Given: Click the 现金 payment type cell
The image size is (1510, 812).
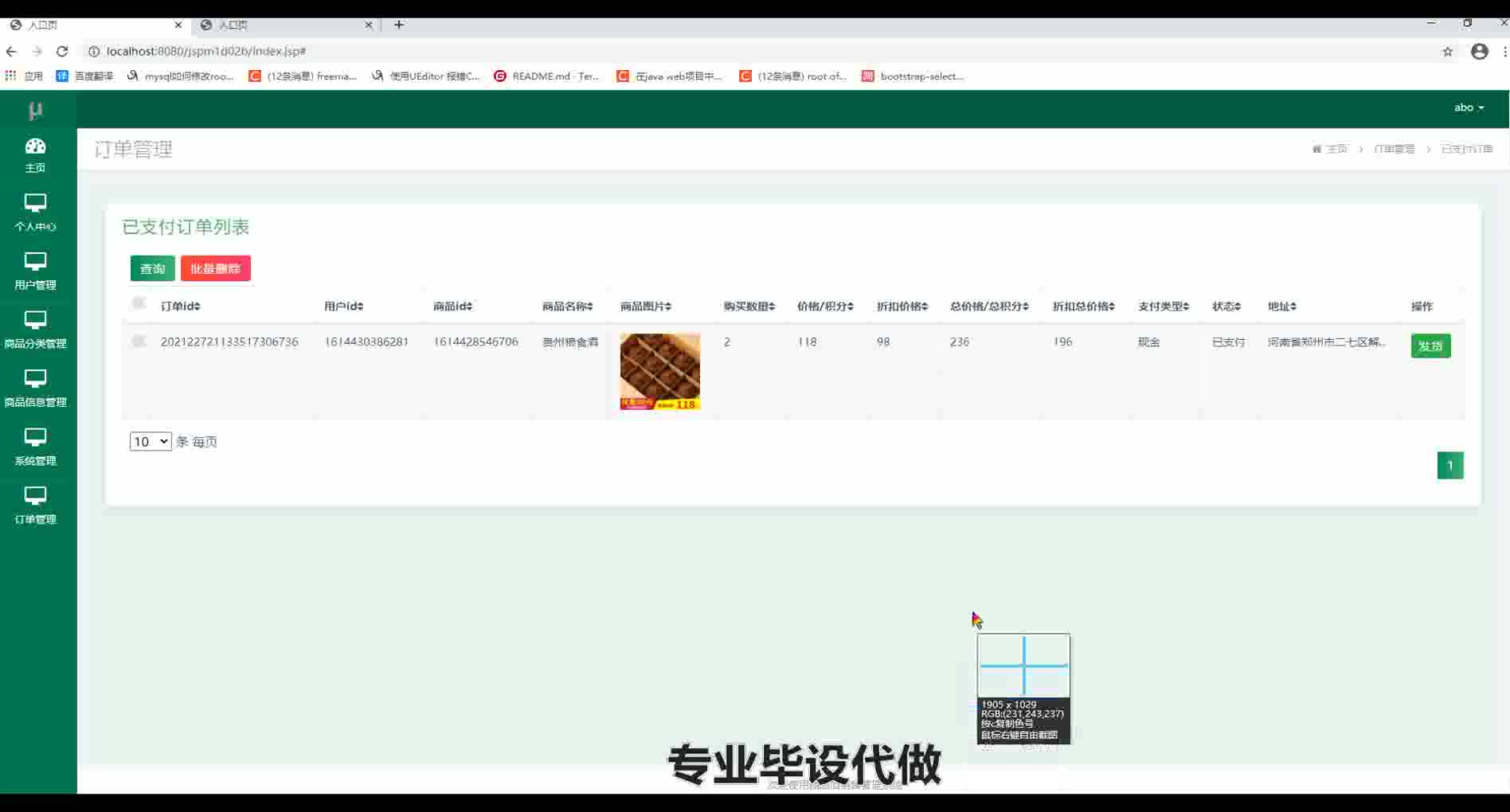Looking at the screenshot, I should pos(1148,342).
